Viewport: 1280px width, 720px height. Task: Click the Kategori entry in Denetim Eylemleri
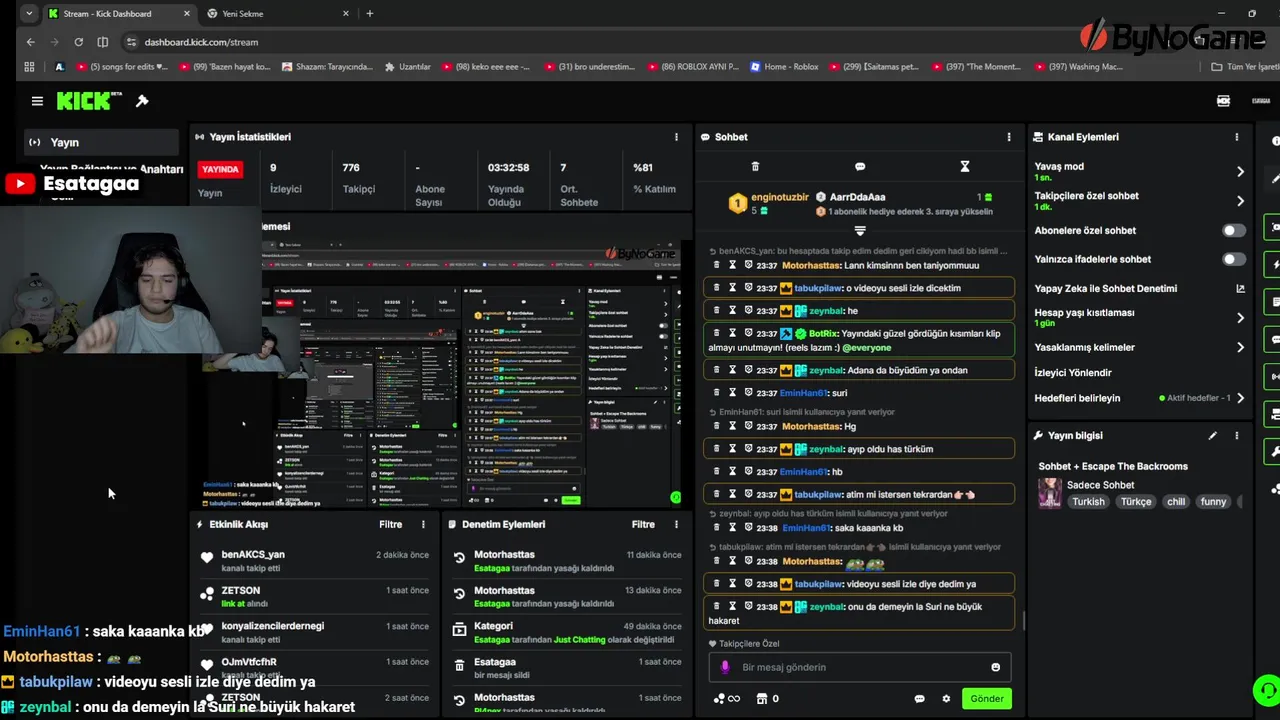pyautogui.click(x=568, y=632)
